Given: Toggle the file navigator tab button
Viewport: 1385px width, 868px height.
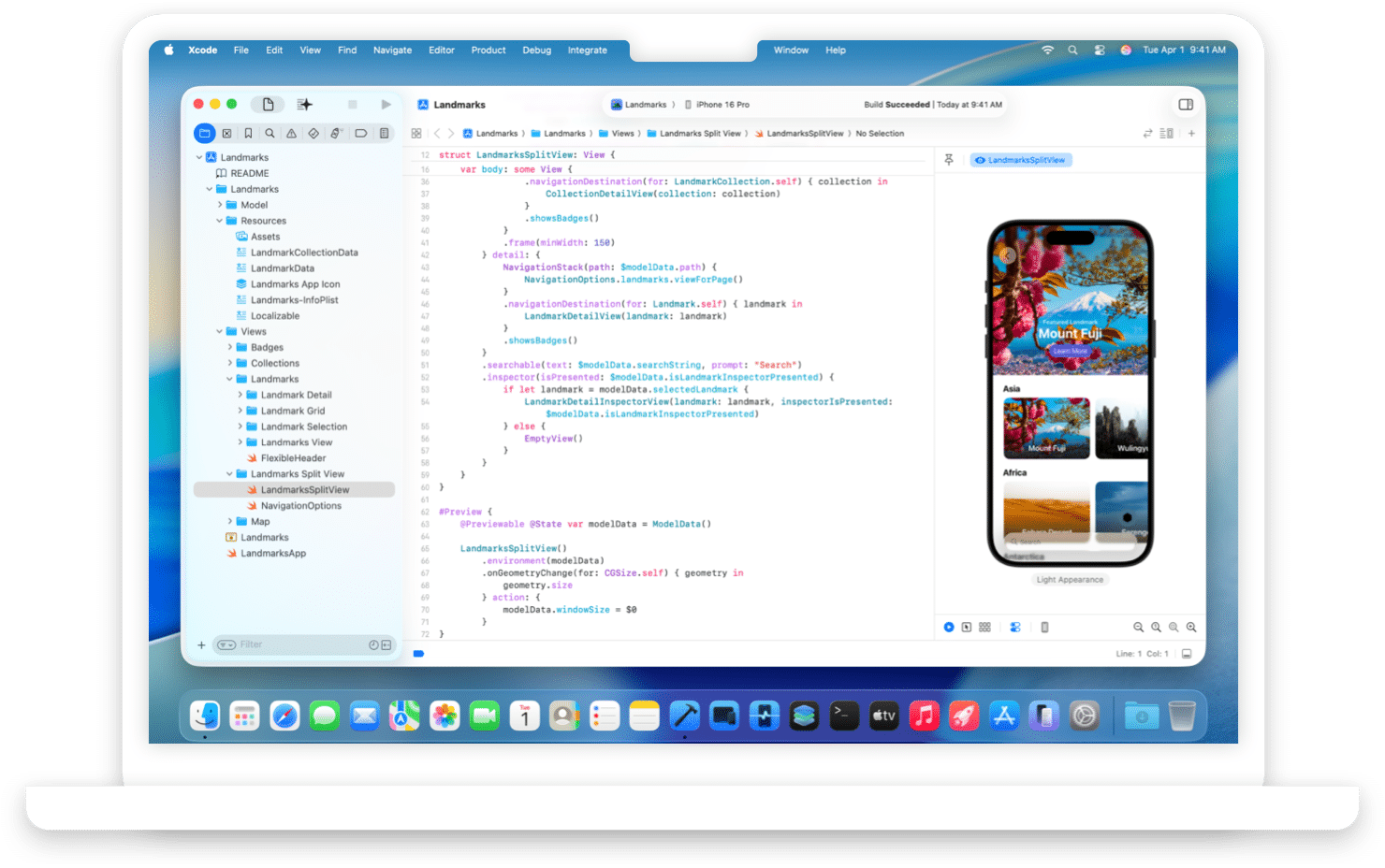Looking at the screenshot, I should (268, 105).
